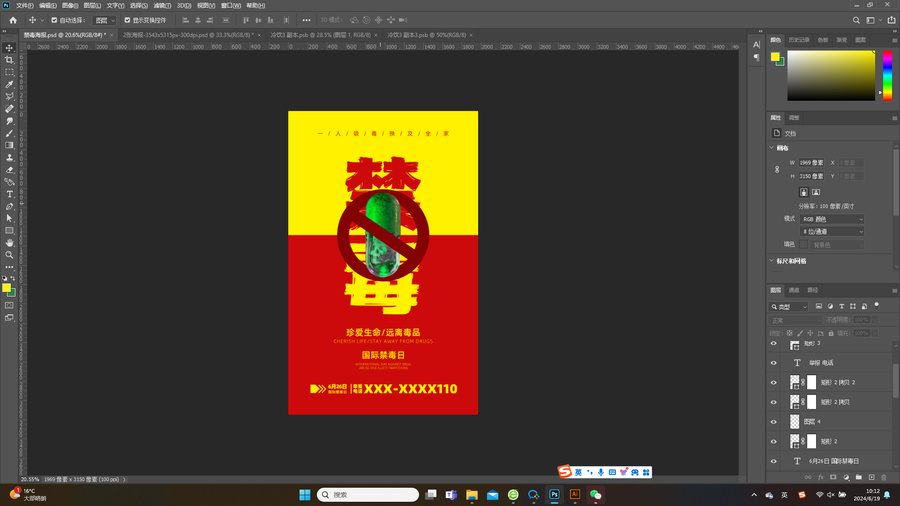
Task: Select the Gradient tool
Action: click(x=9, y=145)
